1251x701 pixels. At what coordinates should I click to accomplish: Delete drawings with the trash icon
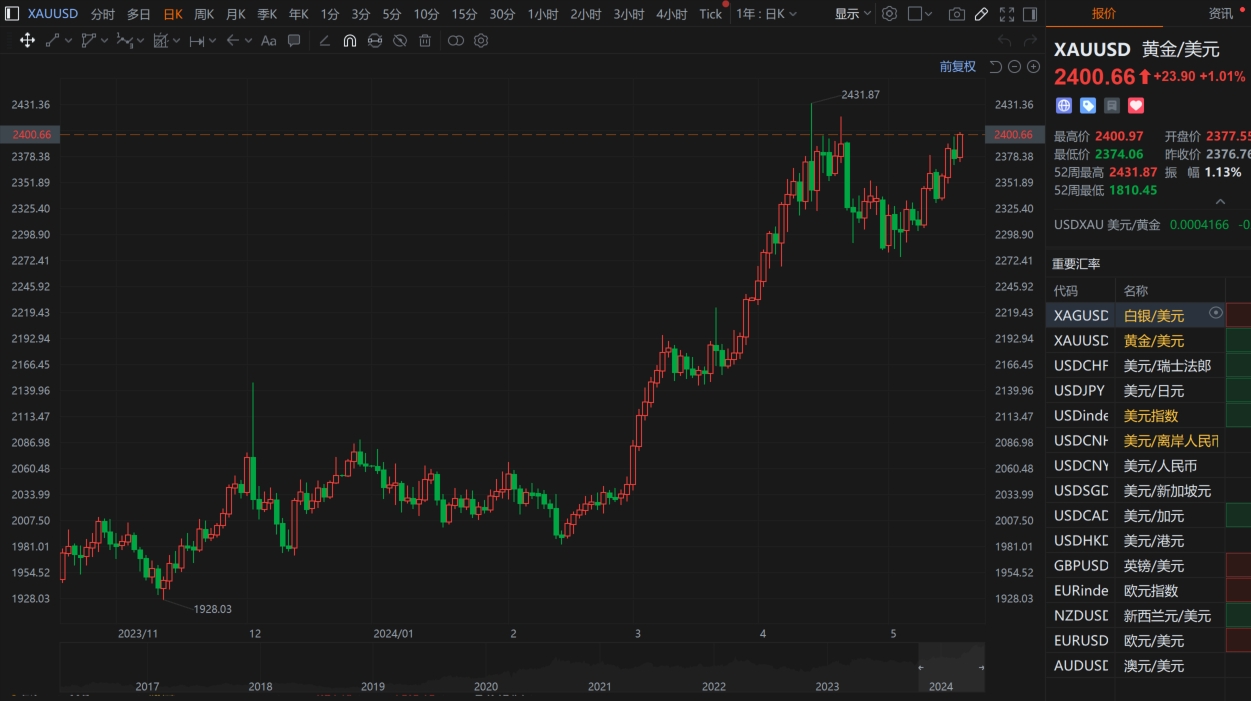coord(425,40)
